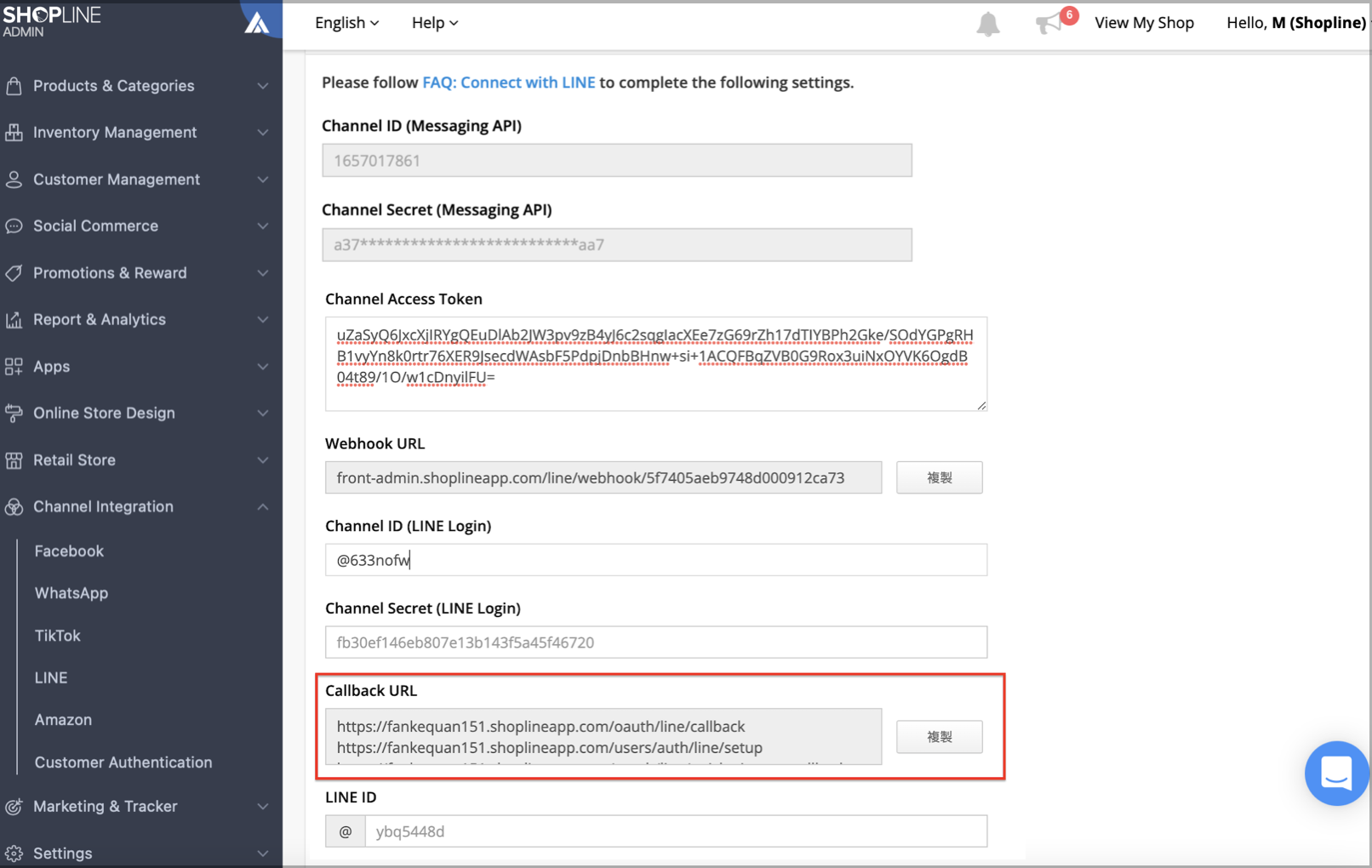Expand the Apps section chevron
The width and height of the screenshot is (1372, 868).
[x=263, y=367]
